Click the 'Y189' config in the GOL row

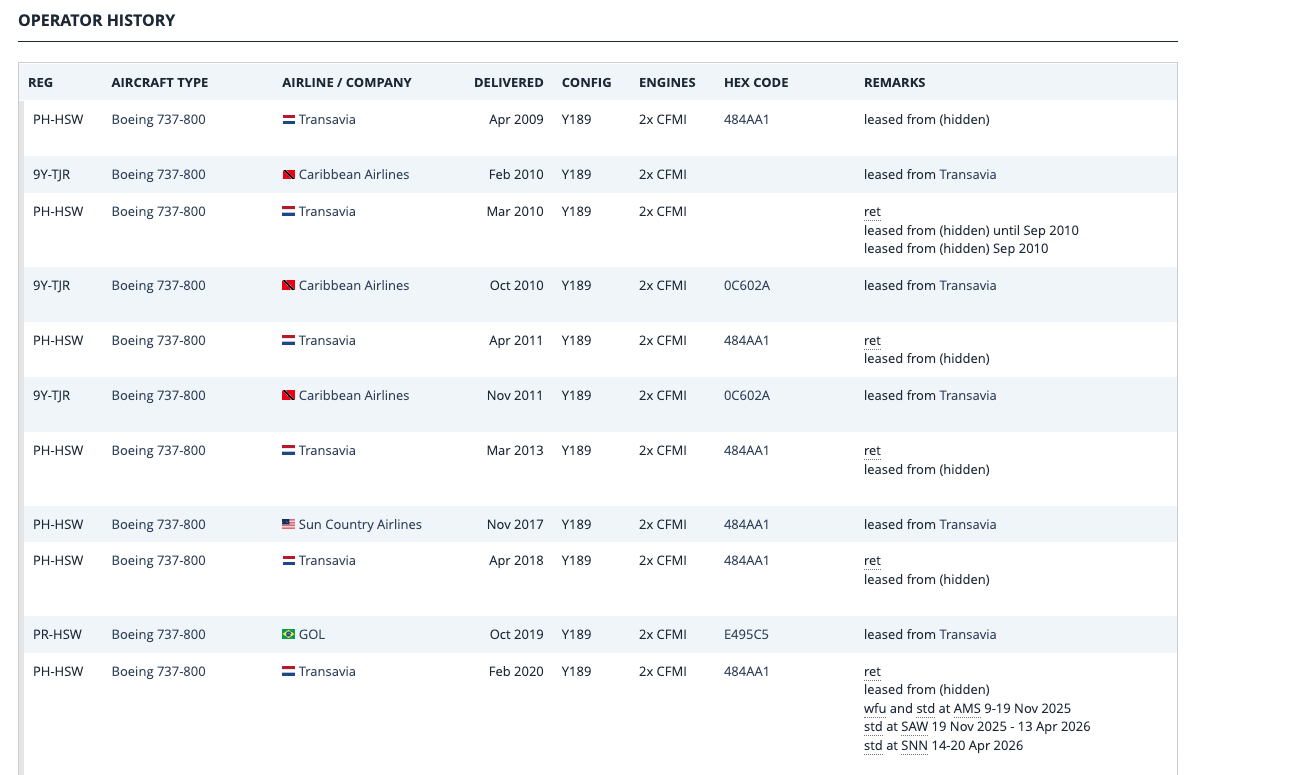pyautogui.click(x=577, y=635)
